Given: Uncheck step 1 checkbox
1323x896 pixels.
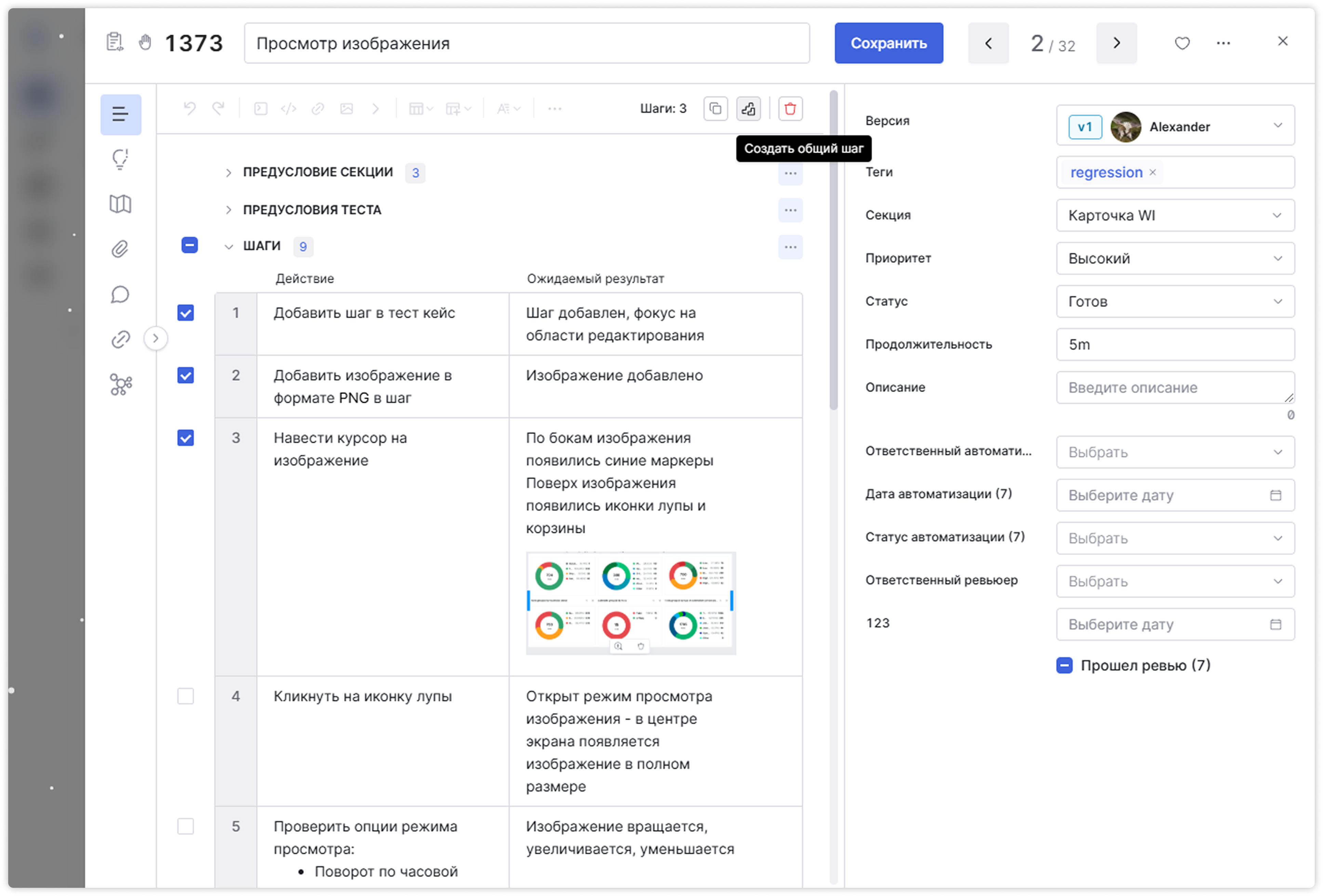Looking at the screenshot, I should click(186, 313).
